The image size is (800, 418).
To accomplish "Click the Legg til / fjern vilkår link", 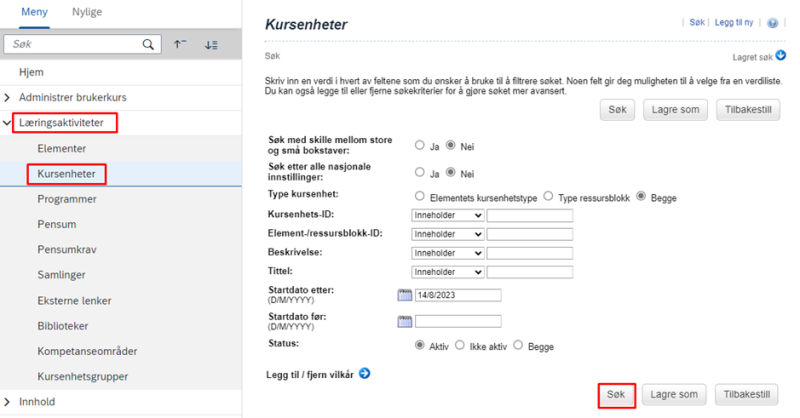I will point(310,375).
